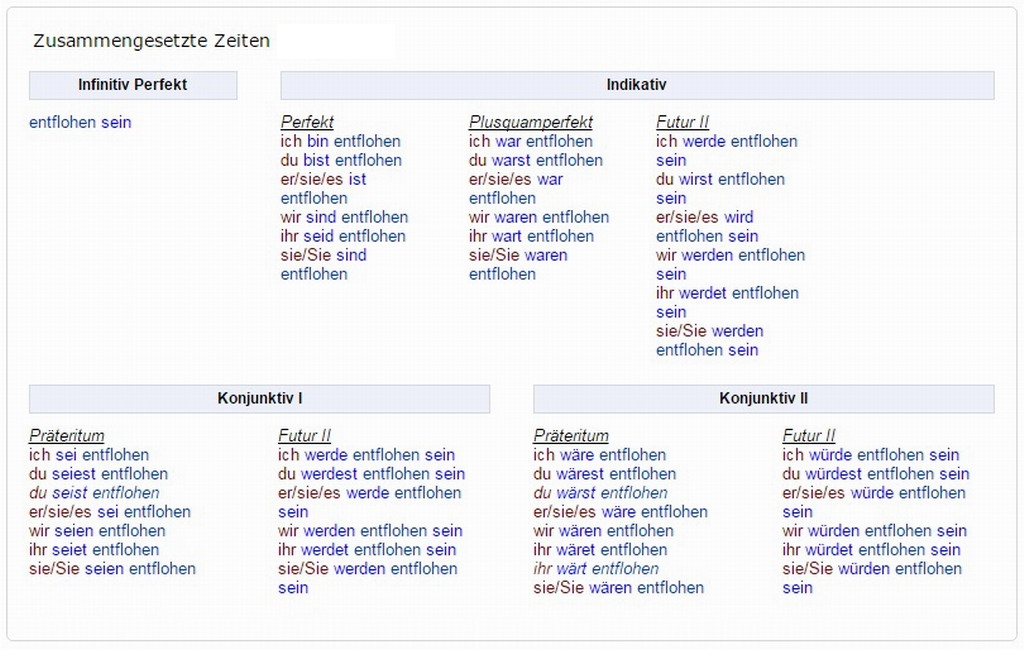Click the form "du warst entflohen"
Screen dimensions: 1024x650
tap(535, 160)
